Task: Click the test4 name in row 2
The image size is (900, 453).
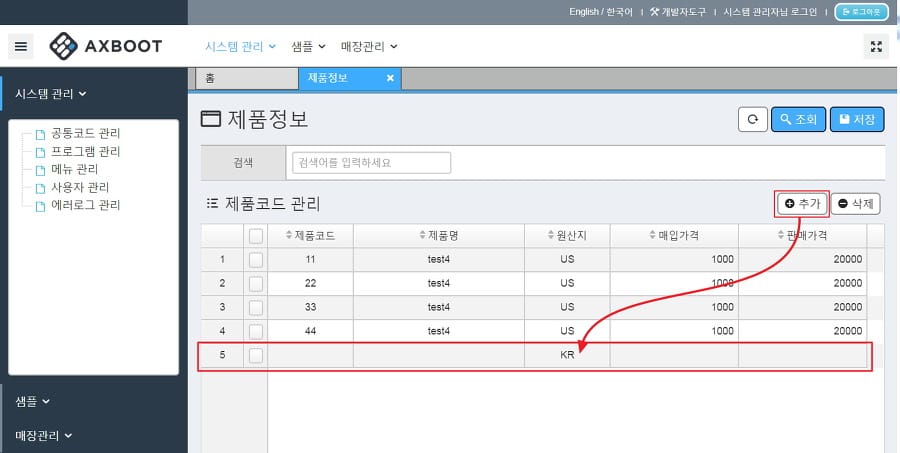Action: 439,283
